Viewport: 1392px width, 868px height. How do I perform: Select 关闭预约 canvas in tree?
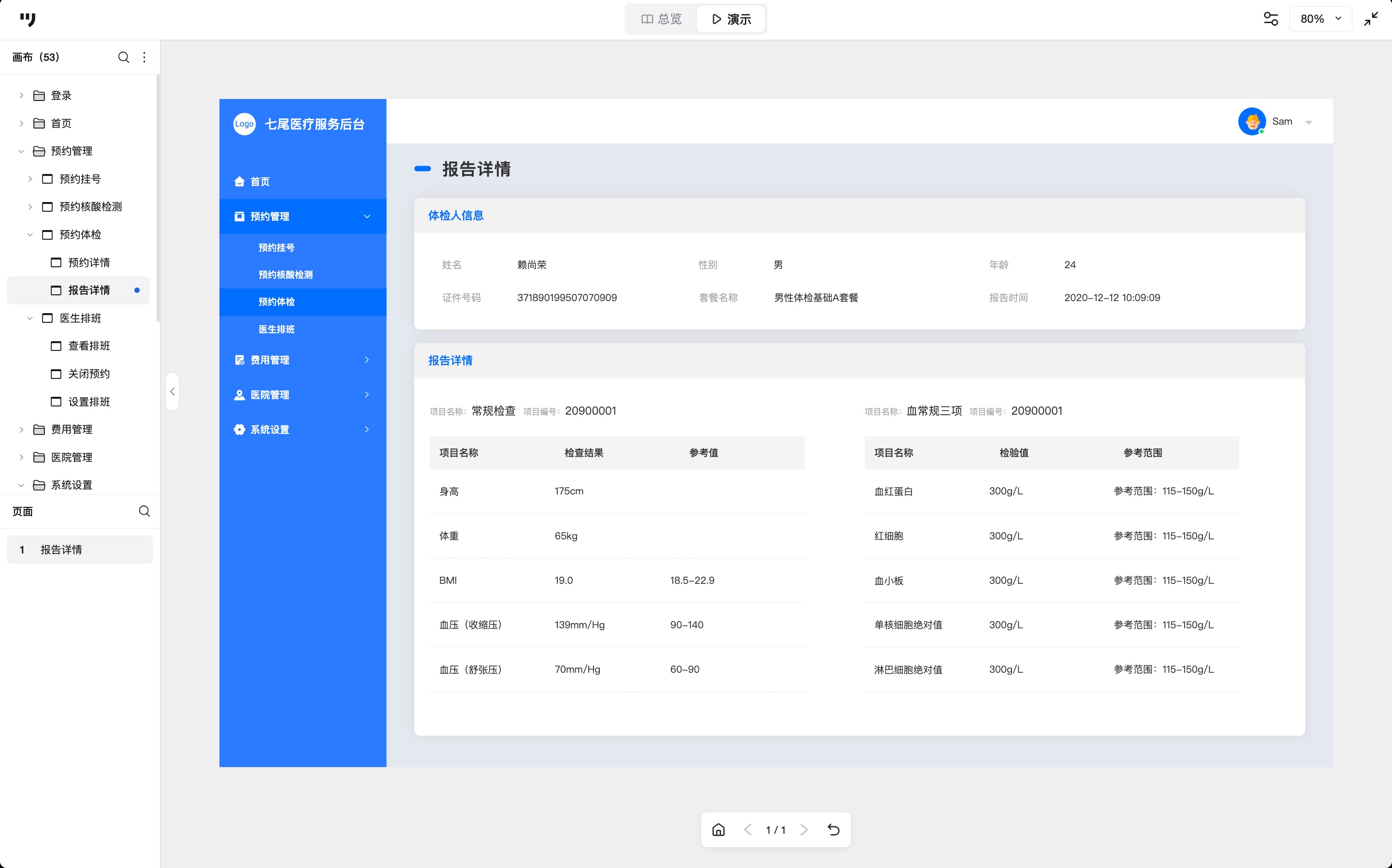88,374
